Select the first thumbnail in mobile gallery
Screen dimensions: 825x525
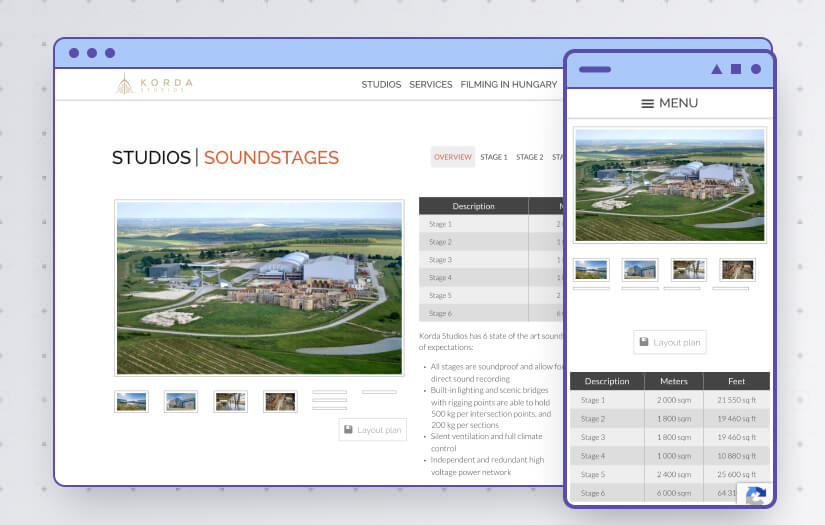pyautogui.click(x=591, y=270)
